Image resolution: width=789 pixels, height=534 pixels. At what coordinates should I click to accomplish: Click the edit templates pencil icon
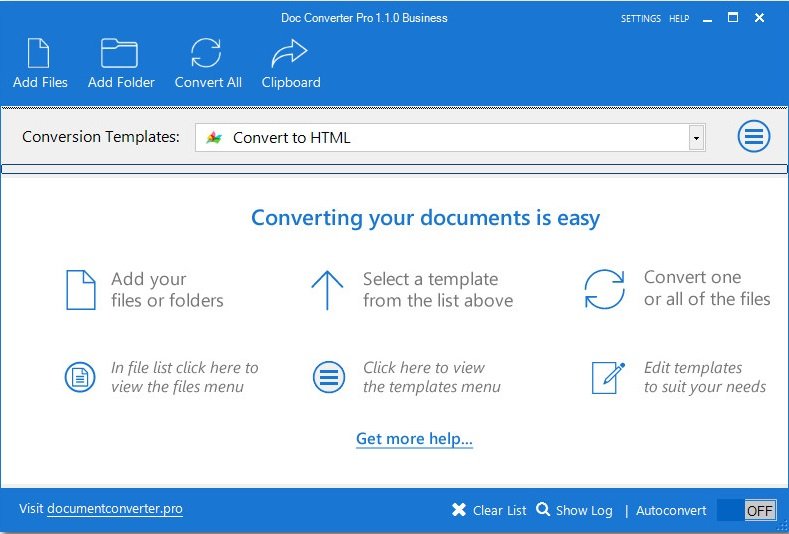coord(607,377)
